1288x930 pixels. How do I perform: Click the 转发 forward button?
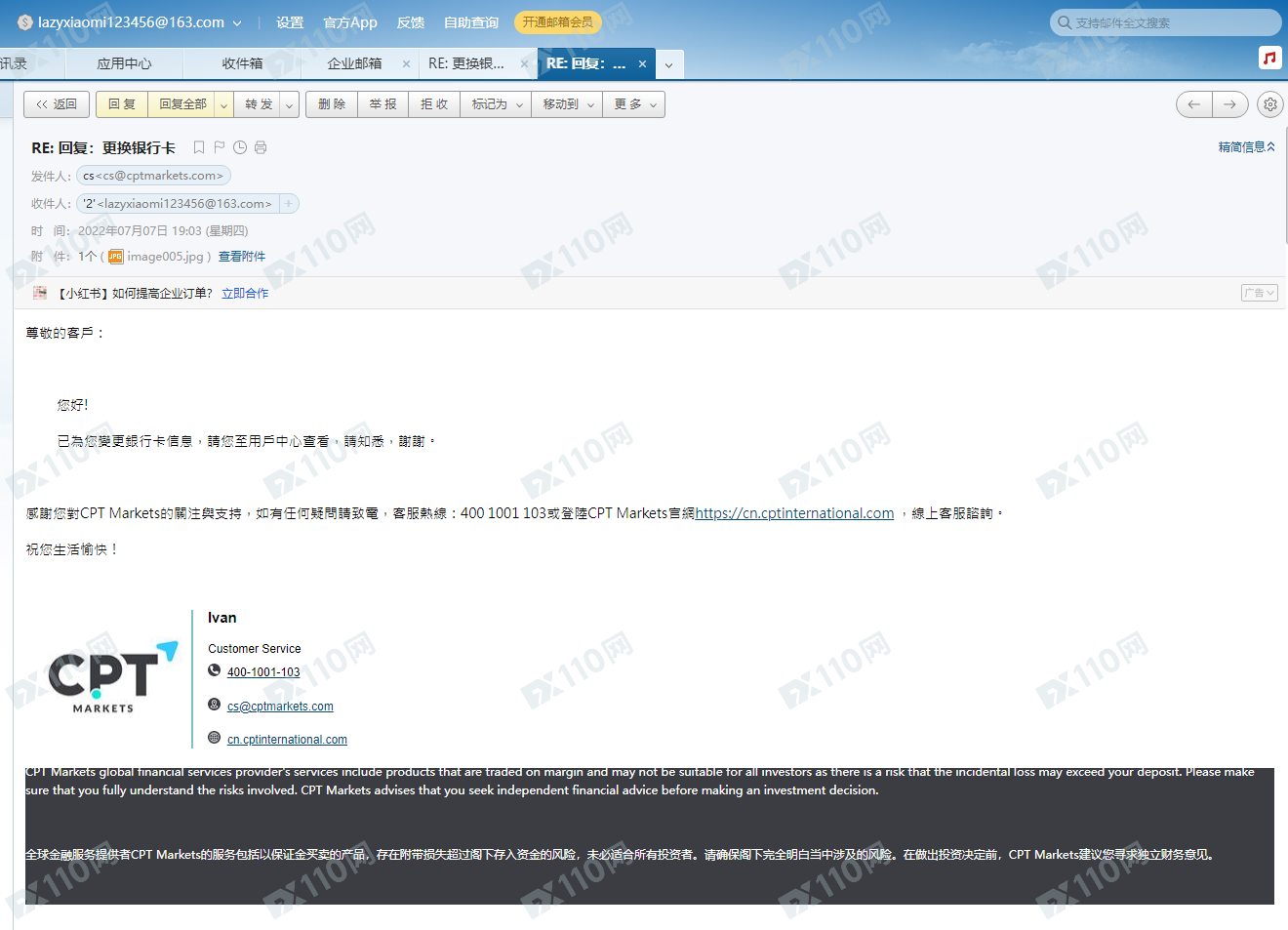point(259,104)
